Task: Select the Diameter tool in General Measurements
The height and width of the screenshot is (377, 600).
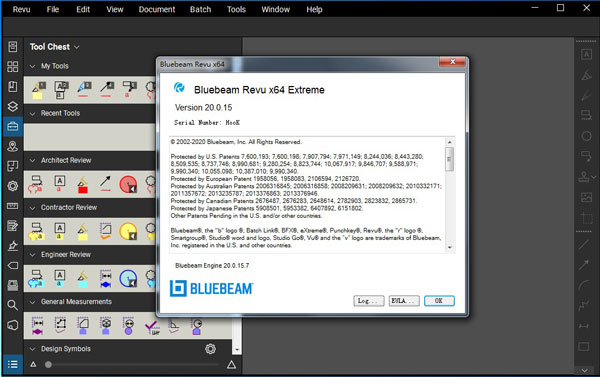Action: tap(129, 326)
